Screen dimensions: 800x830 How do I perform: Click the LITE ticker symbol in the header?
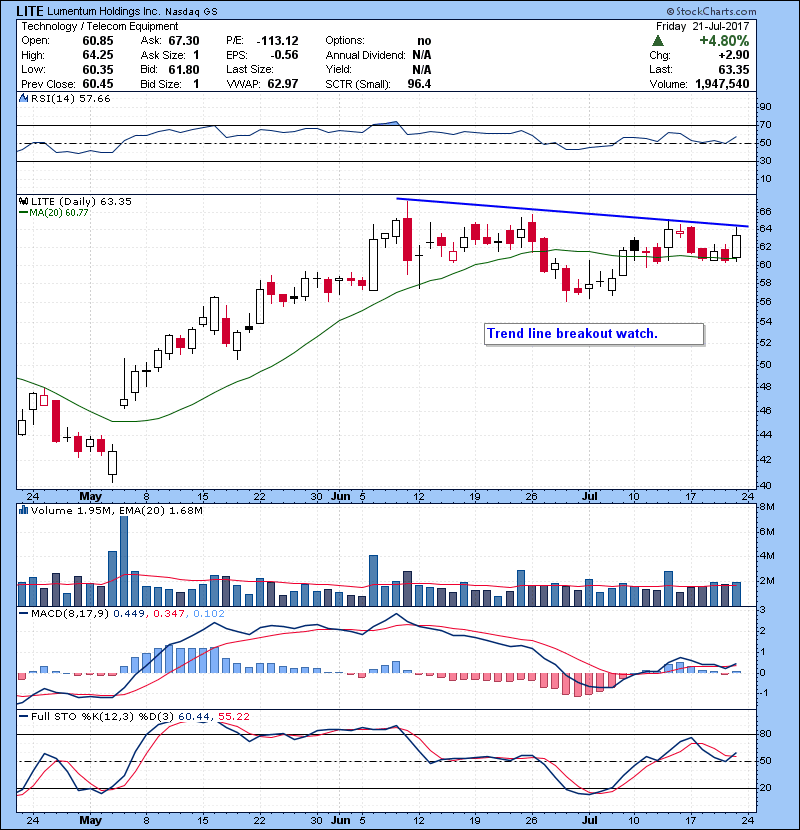point(29,11)
